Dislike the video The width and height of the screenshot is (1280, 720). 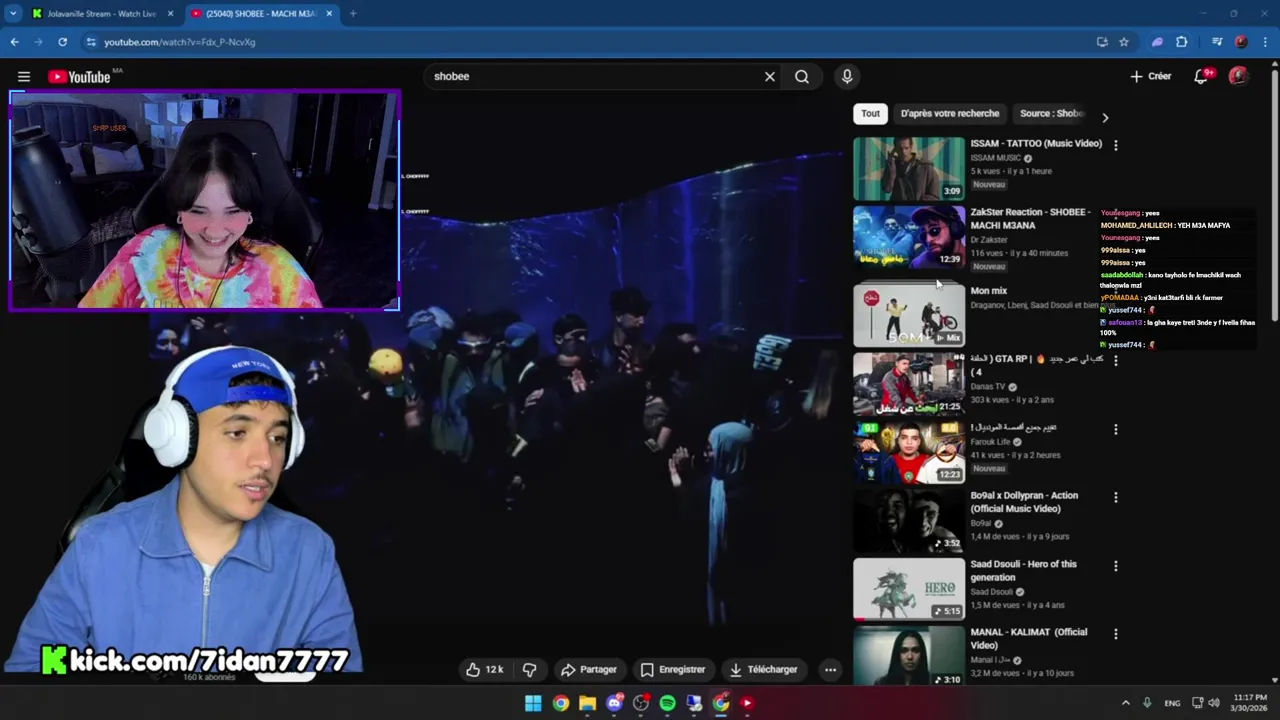pos(530,669)
